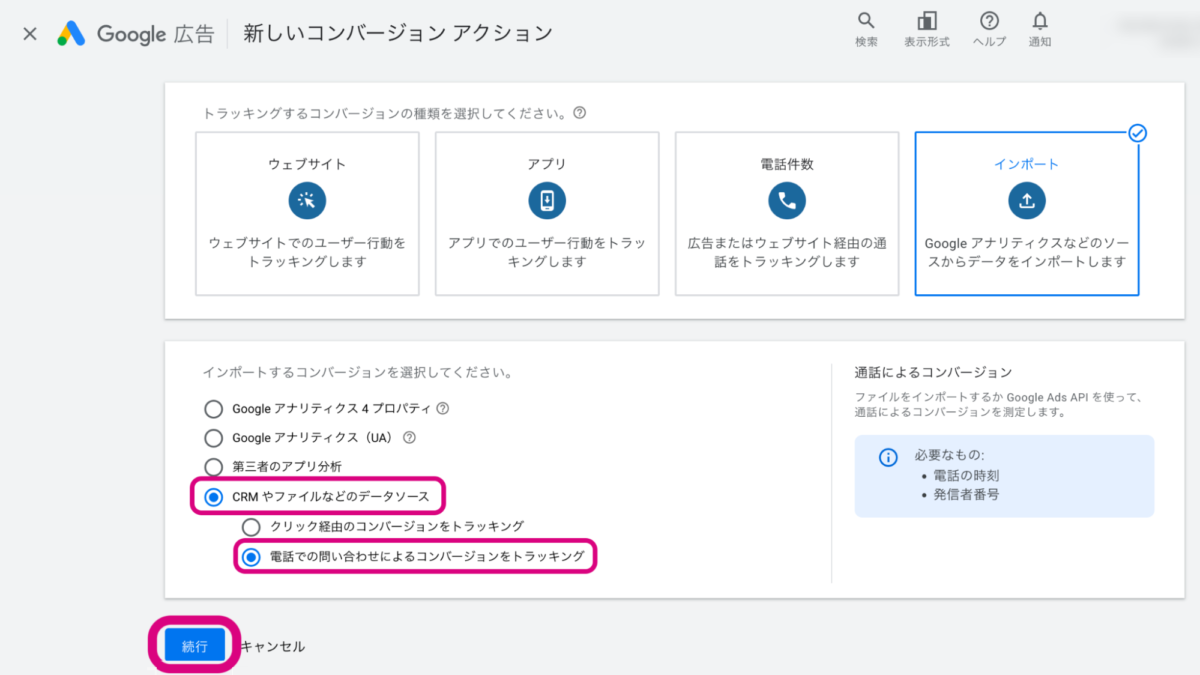Click the app phone download icon
This screenshot has width=1200, height=675.
(547, 201)
